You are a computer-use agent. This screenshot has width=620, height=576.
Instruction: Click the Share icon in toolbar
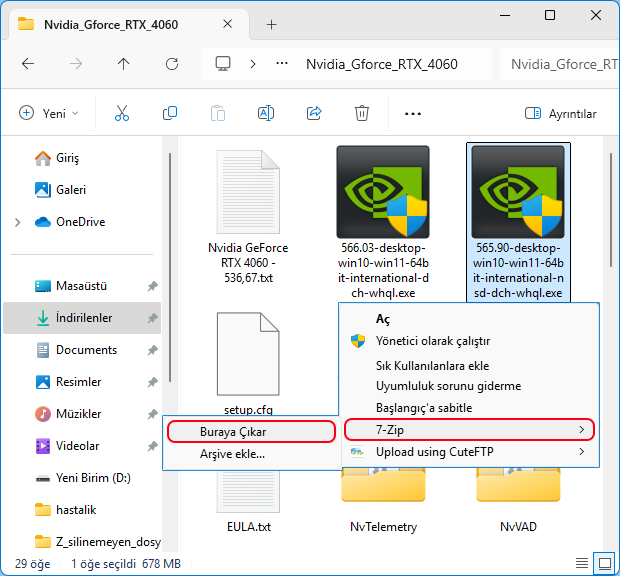[x=314, y=113]
